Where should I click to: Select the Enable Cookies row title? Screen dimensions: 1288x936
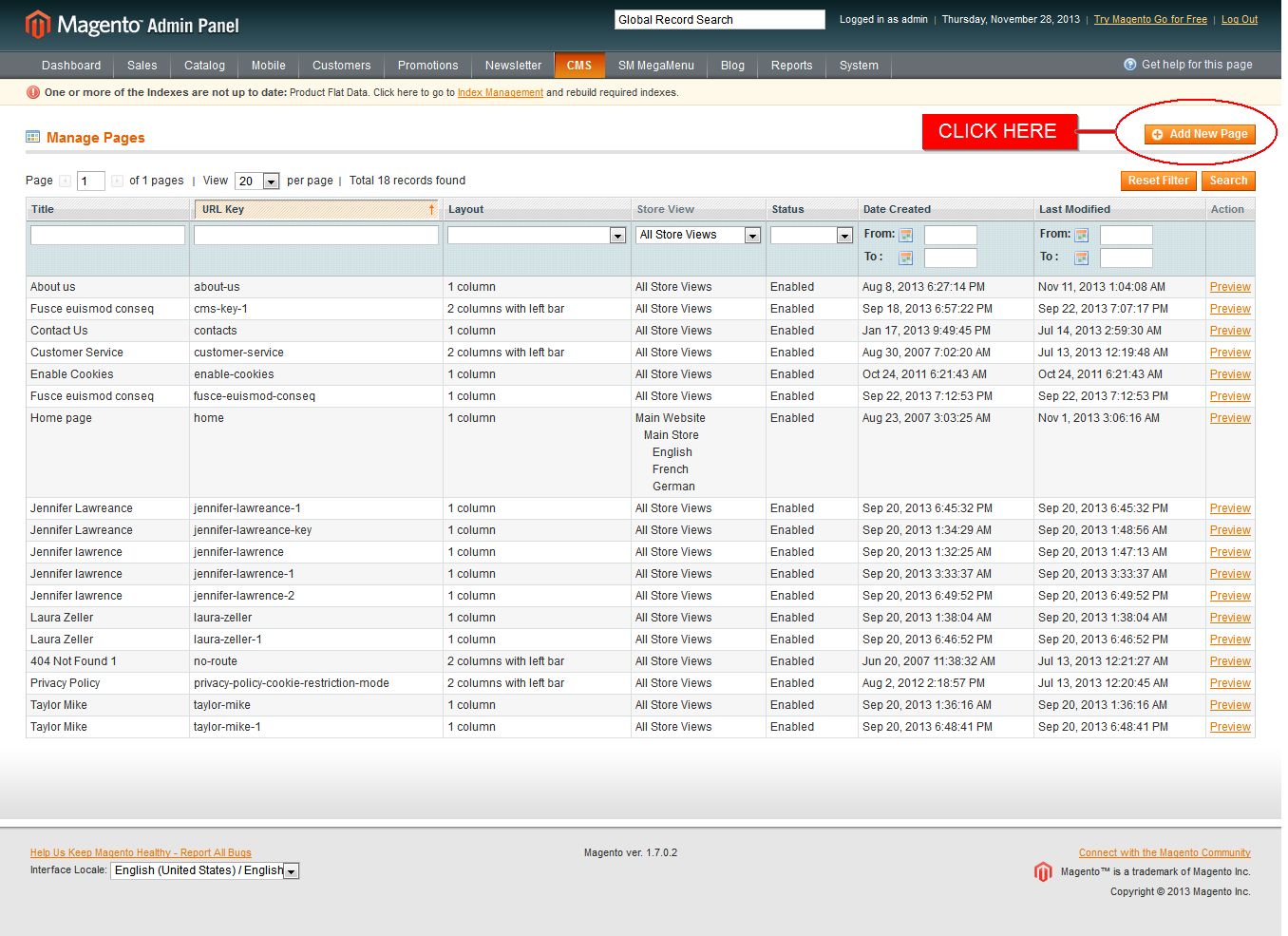point(71,374)
